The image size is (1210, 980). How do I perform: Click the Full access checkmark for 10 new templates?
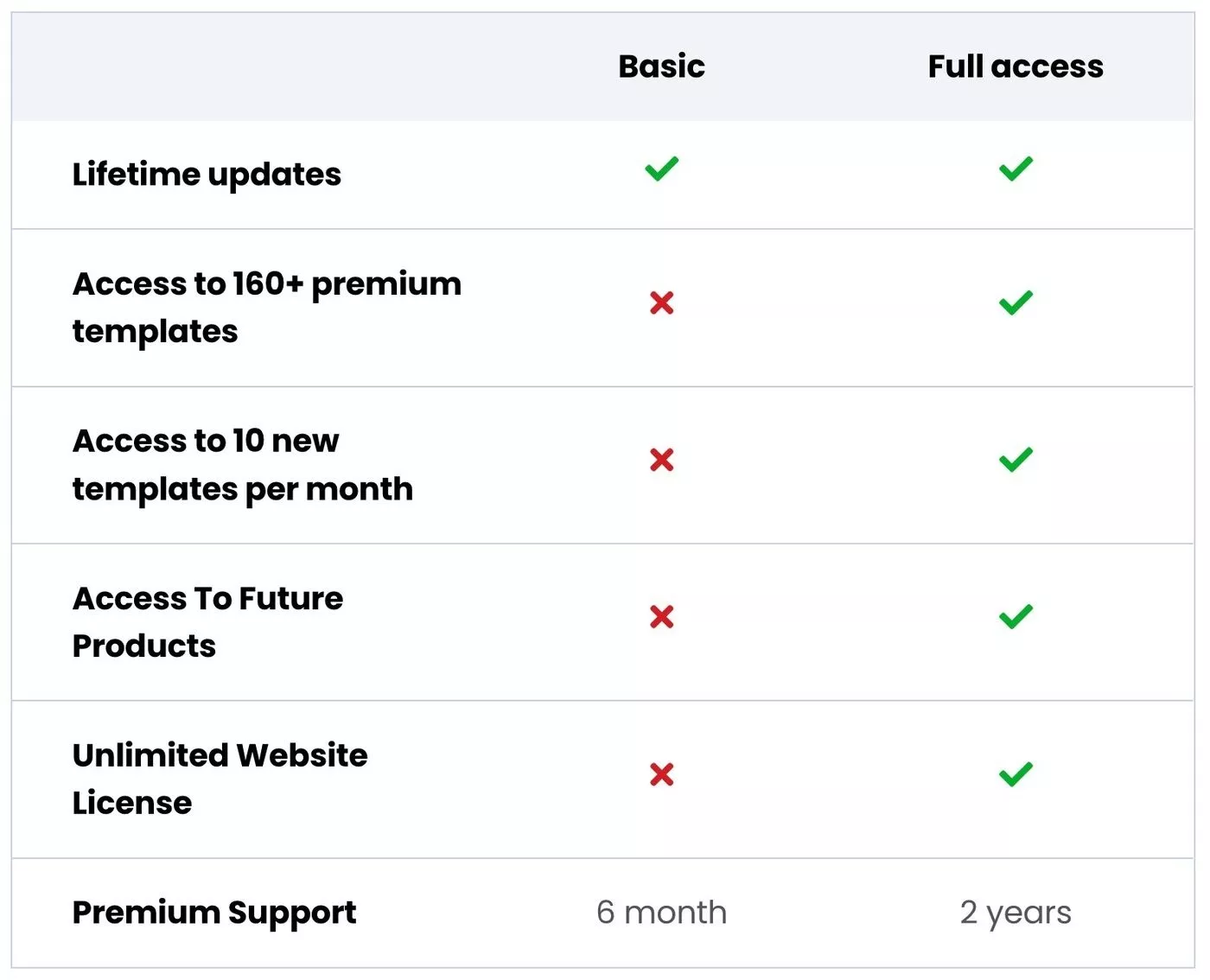[1016, 460]
